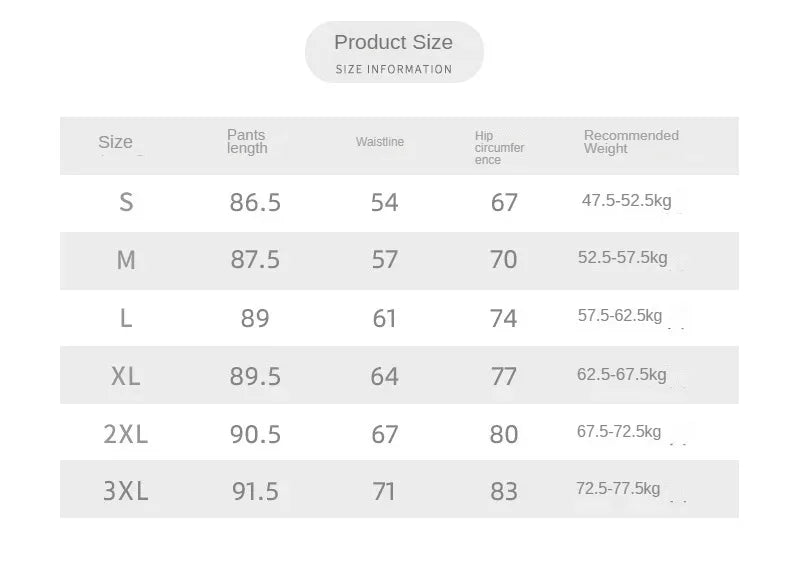Select the 2XL size row label
790x563 pixels.
point(125,434)
